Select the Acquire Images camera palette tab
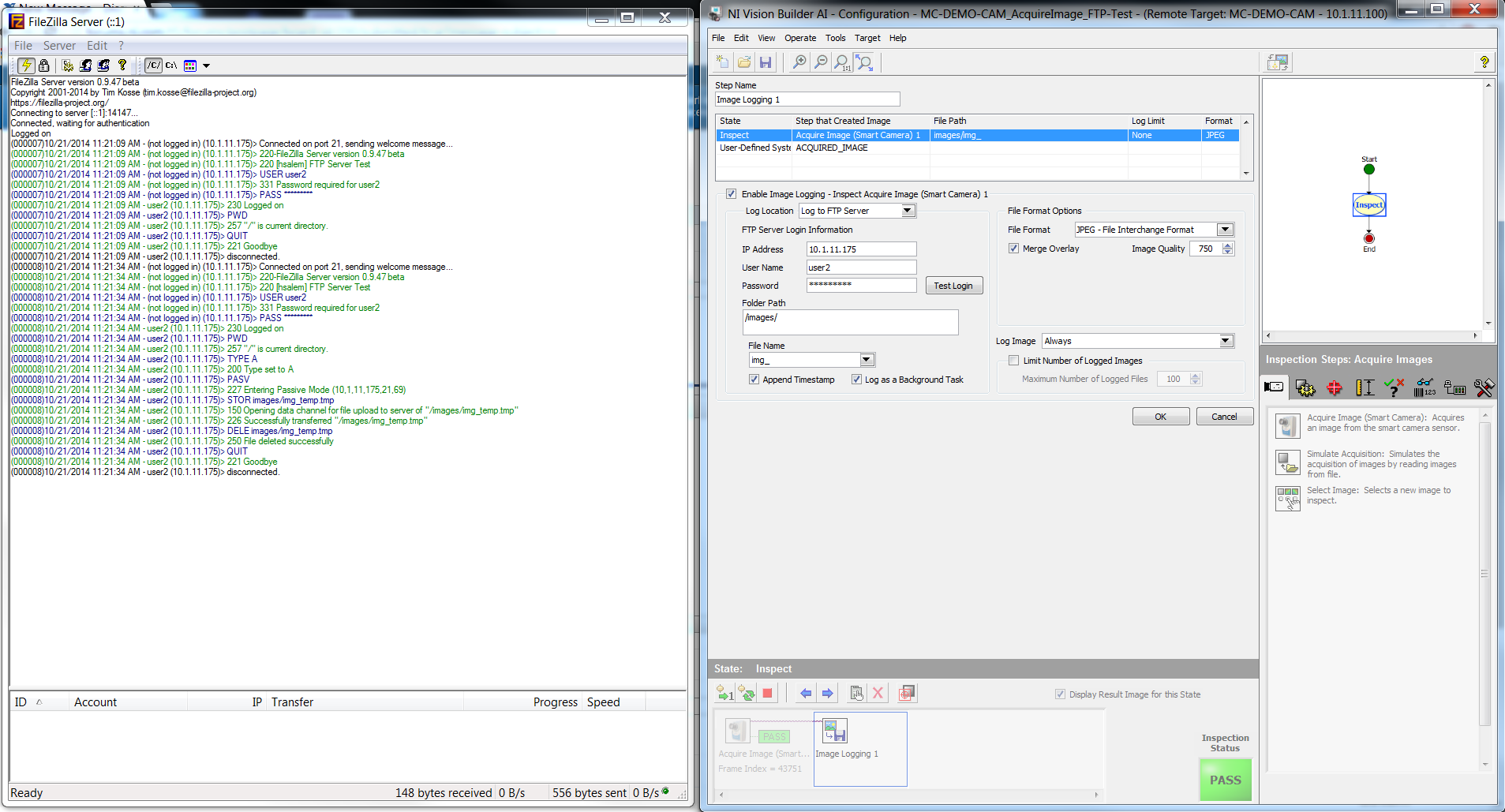The image size is (1505, 812). click(x=1274, y=387)
